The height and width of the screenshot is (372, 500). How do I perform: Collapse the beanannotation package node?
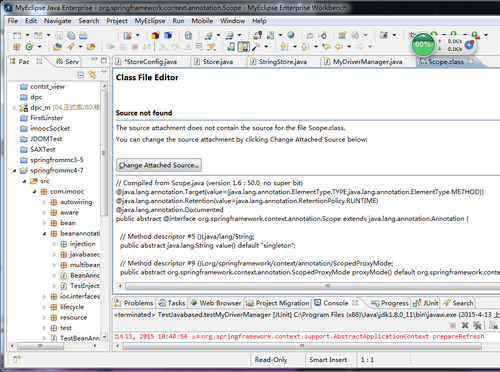point(44,234)
